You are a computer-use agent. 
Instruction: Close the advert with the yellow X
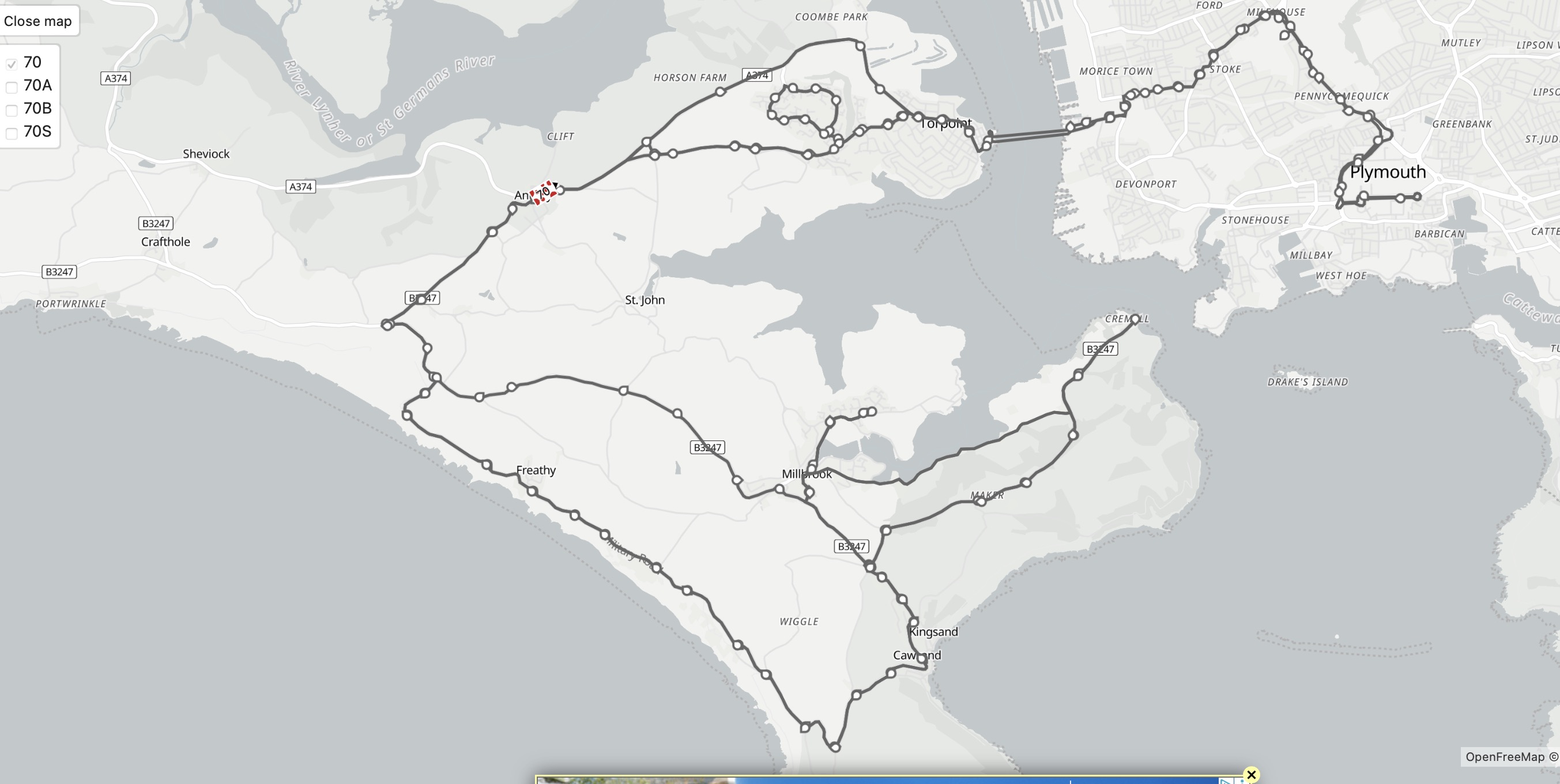click(1251, 774)
